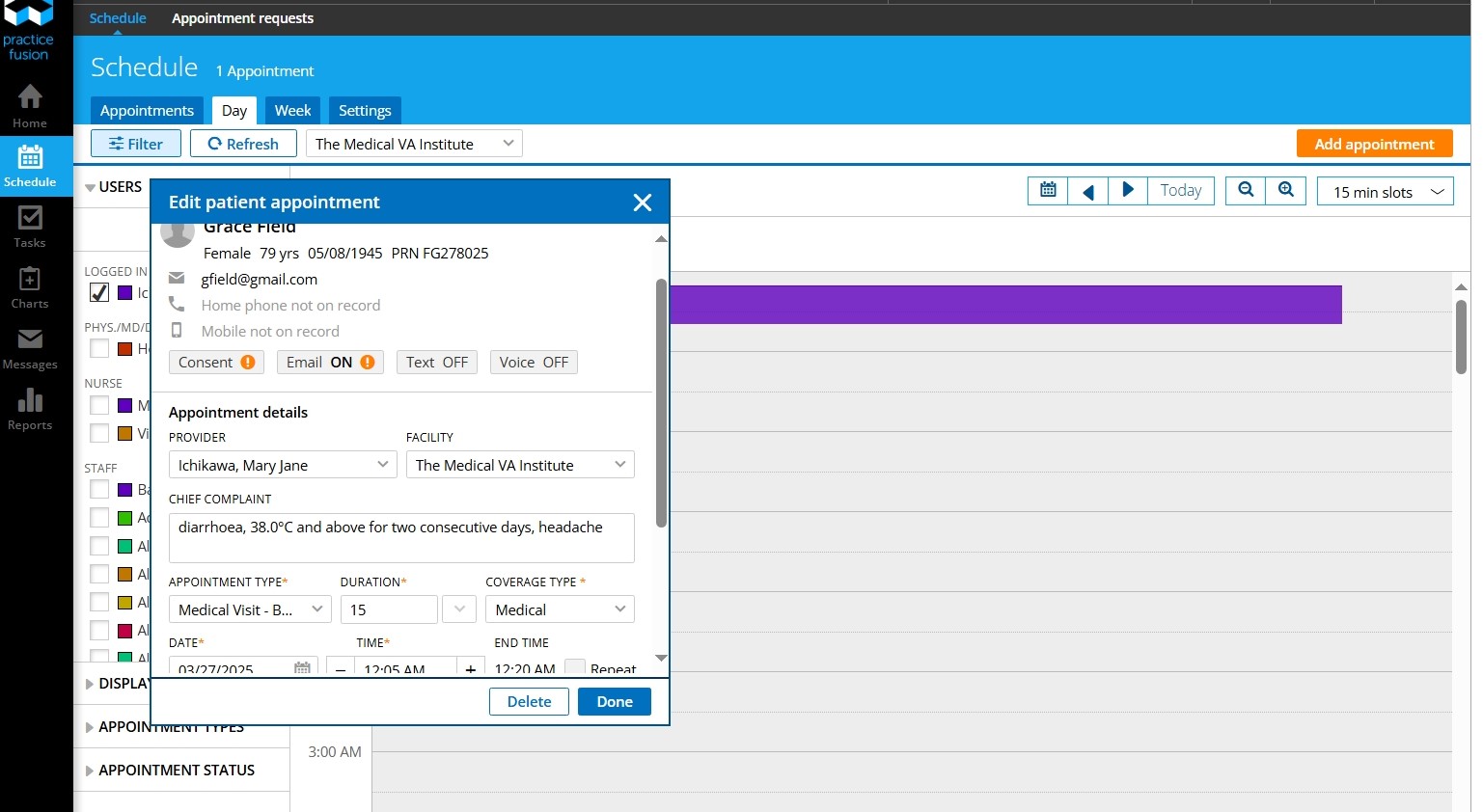The image size is (1483, 812).
Task: Switch to the Schedule top tab
Action: (118, 18)
